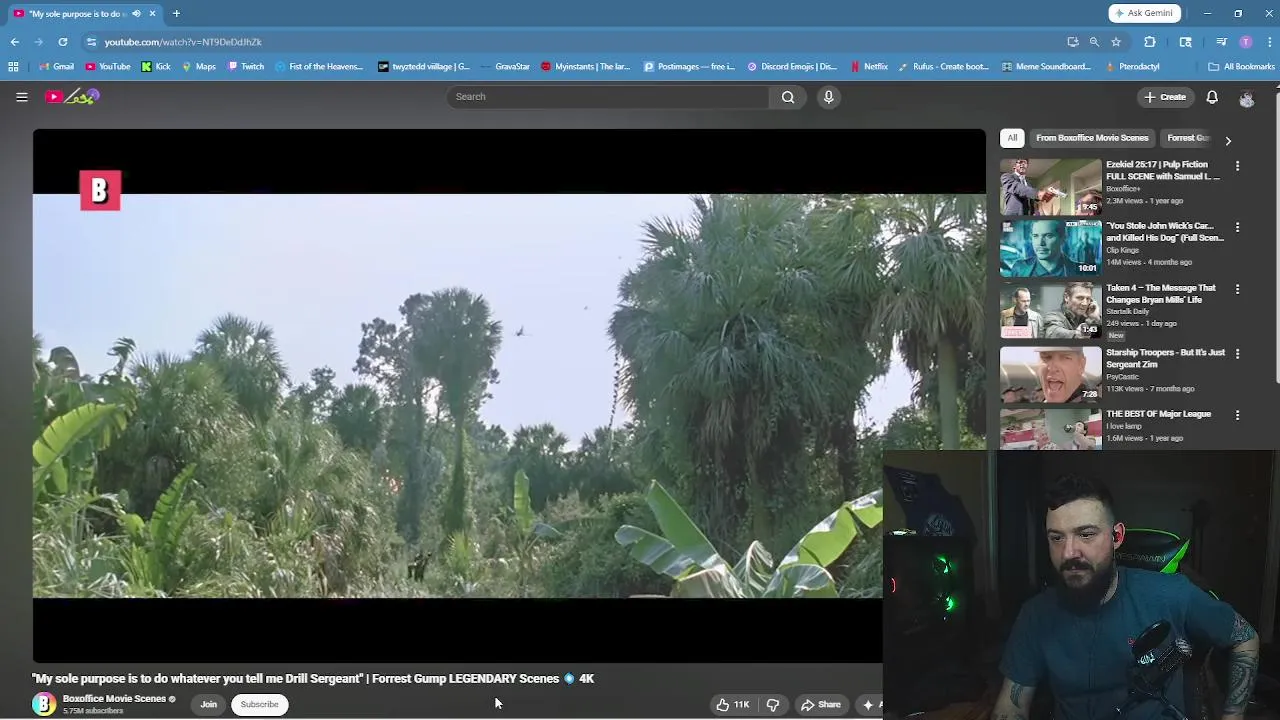Image resolution: width=1280 pixels, height=720 pixels.
Task: Start voice search with microphone icon
Action: (x=828, y=97)
